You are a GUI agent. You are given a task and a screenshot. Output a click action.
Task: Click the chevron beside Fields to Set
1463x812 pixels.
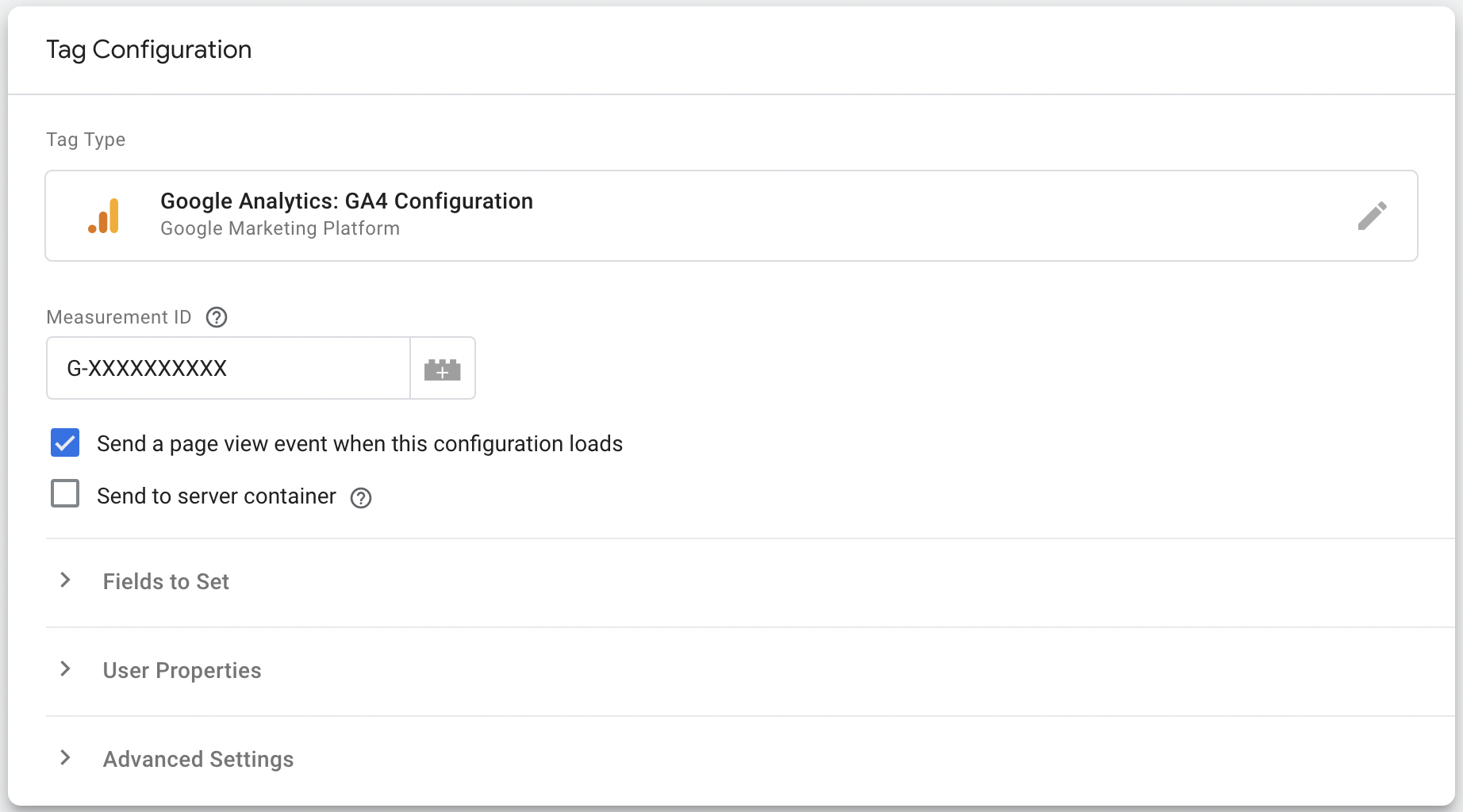[x=65, y=580]
